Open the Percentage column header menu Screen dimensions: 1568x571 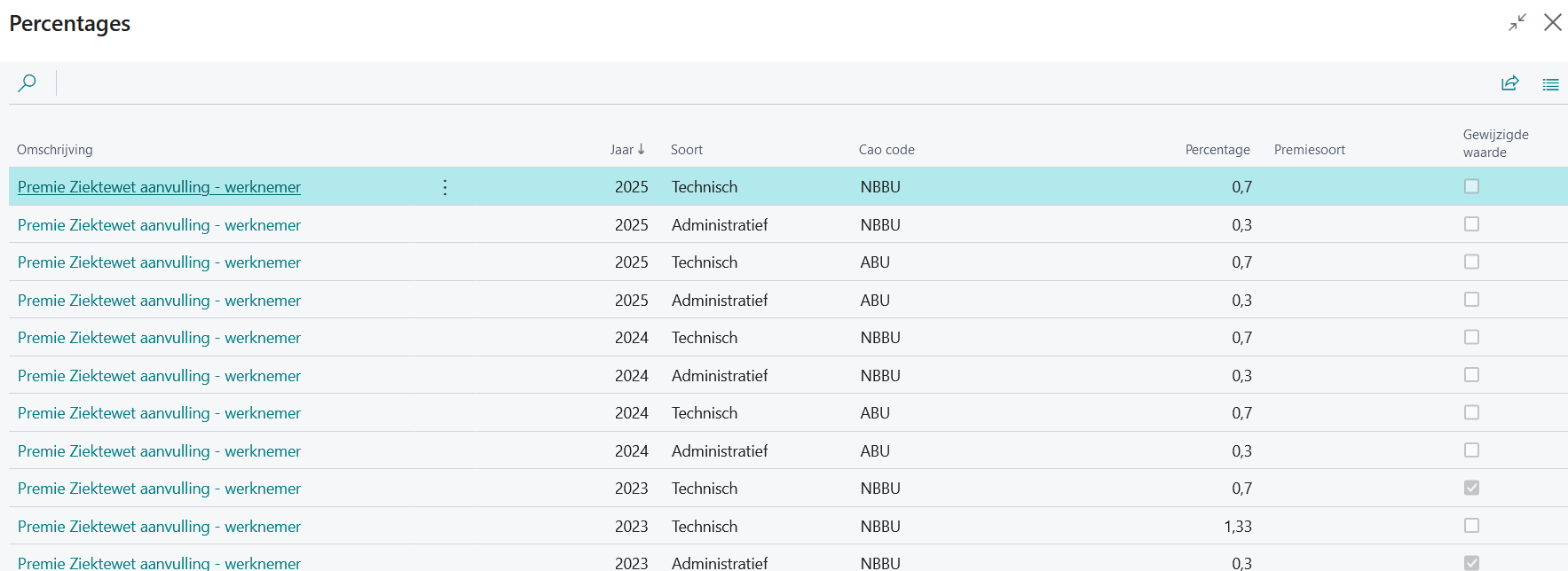tap(1217, 150)
